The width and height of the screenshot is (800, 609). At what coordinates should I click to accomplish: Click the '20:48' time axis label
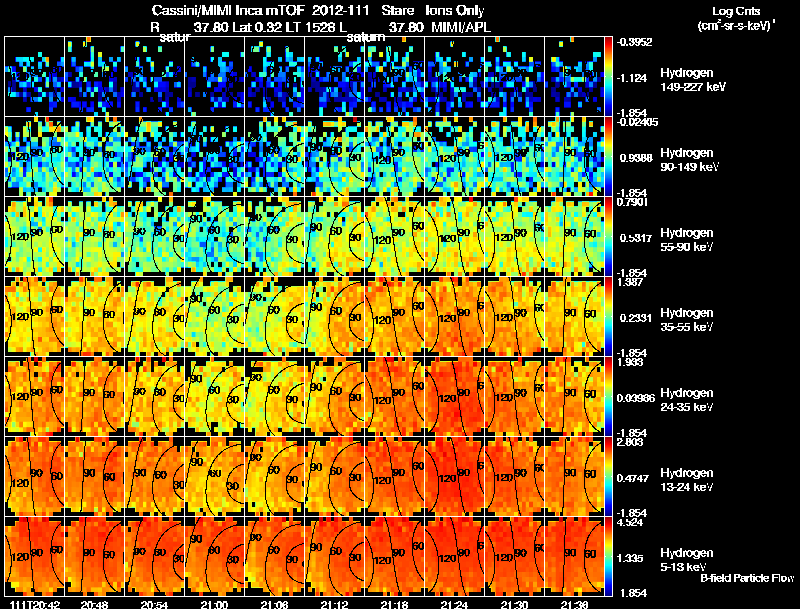click(x=94, y=604)
